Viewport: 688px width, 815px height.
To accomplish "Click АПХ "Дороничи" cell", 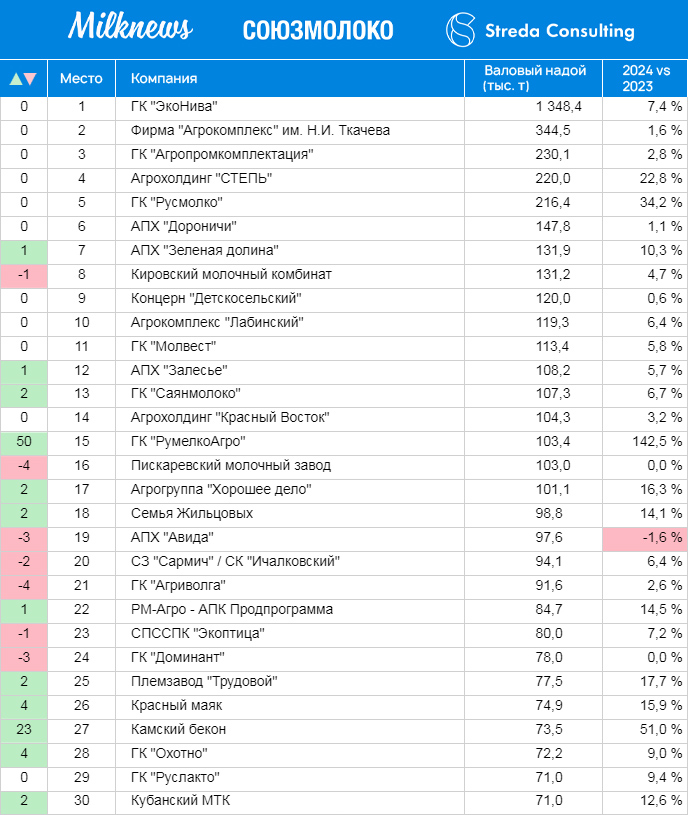I will tap(290, 226).
